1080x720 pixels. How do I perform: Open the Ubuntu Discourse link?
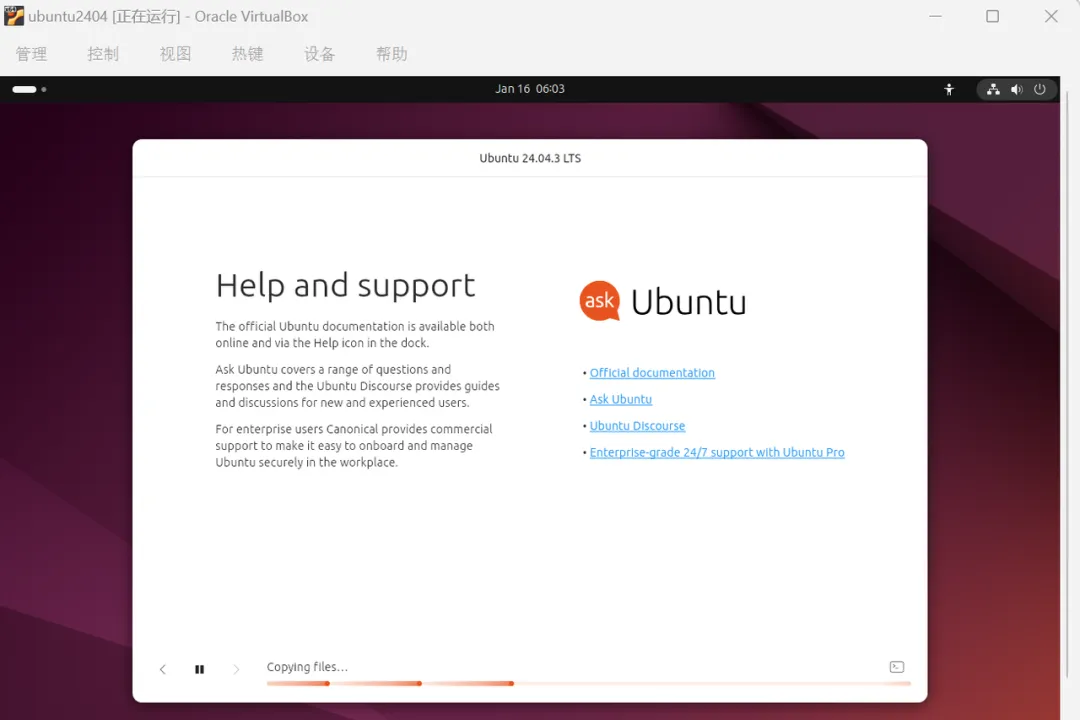(637, 426)
